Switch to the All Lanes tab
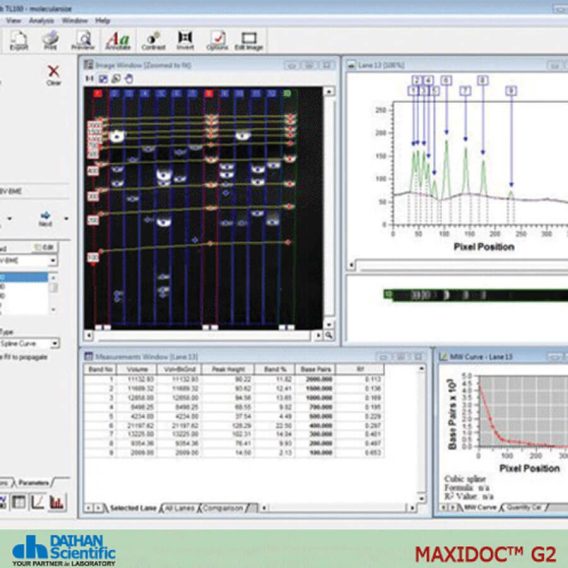Viewport: 568px width, 568px height. pos(179,508)
